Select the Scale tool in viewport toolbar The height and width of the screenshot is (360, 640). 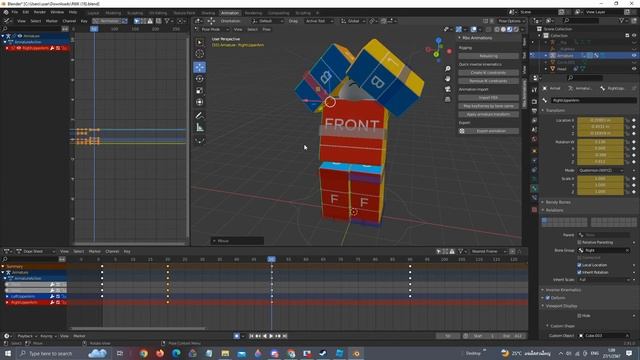pyautogui.click(x=199, y=90)
